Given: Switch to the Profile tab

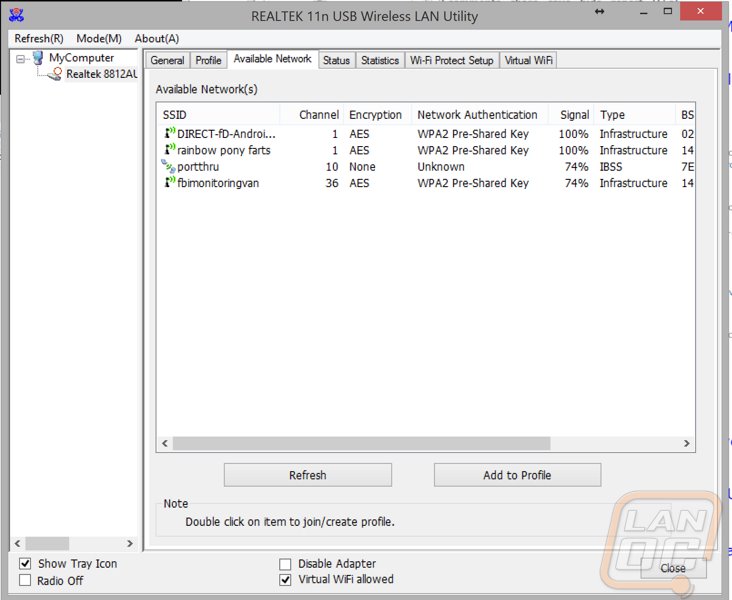Looking at the screenshot, I should [x=208, y=60].
